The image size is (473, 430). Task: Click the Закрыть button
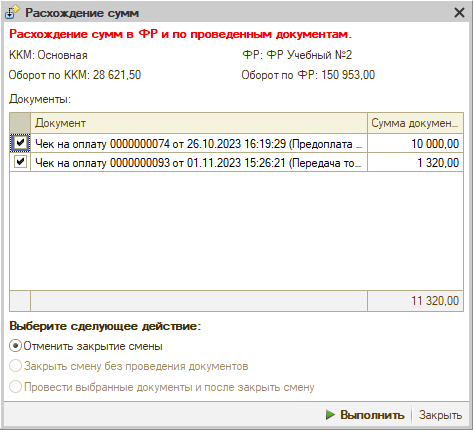coord(440,415)
